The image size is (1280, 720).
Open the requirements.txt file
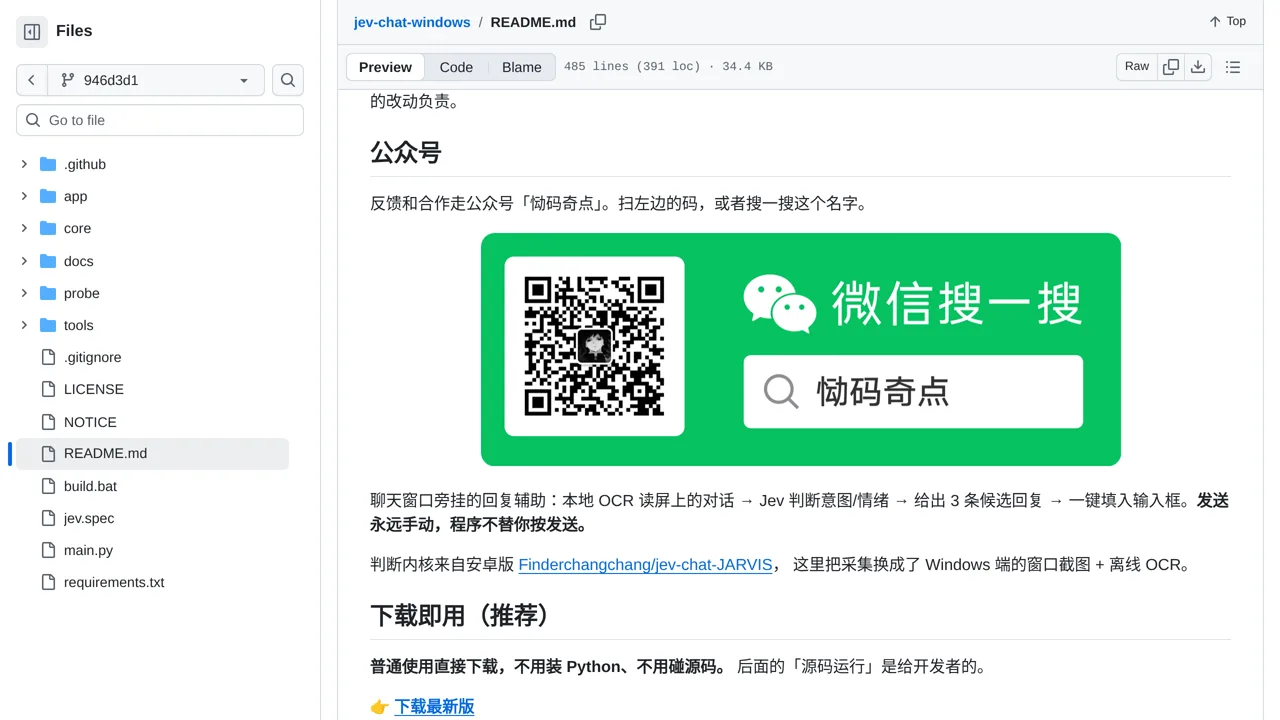click(x=114, y=582)
